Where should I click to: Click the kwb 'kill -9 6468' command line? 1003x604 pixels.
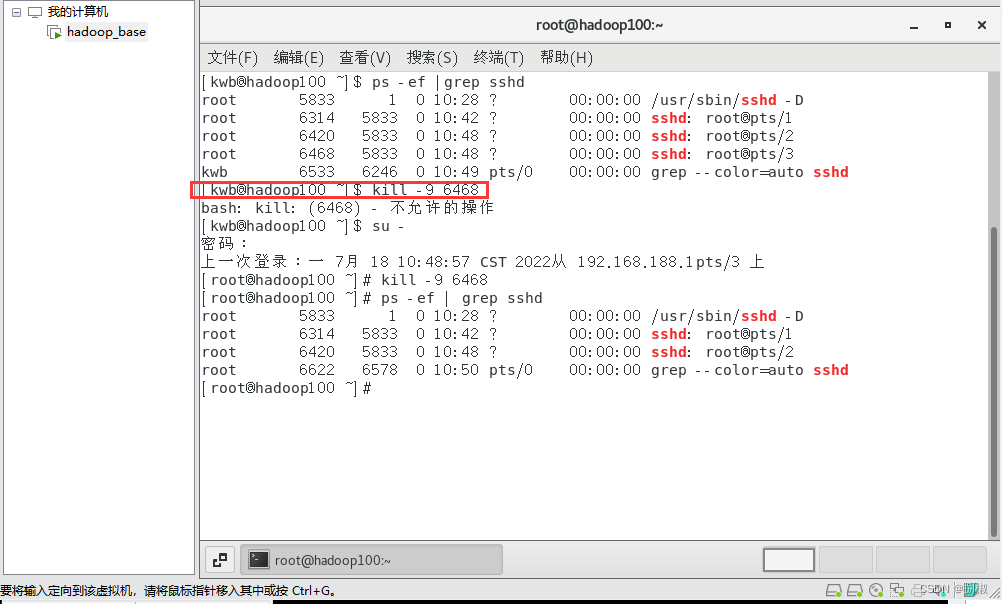pyautogui.click(x=340, y=190)
